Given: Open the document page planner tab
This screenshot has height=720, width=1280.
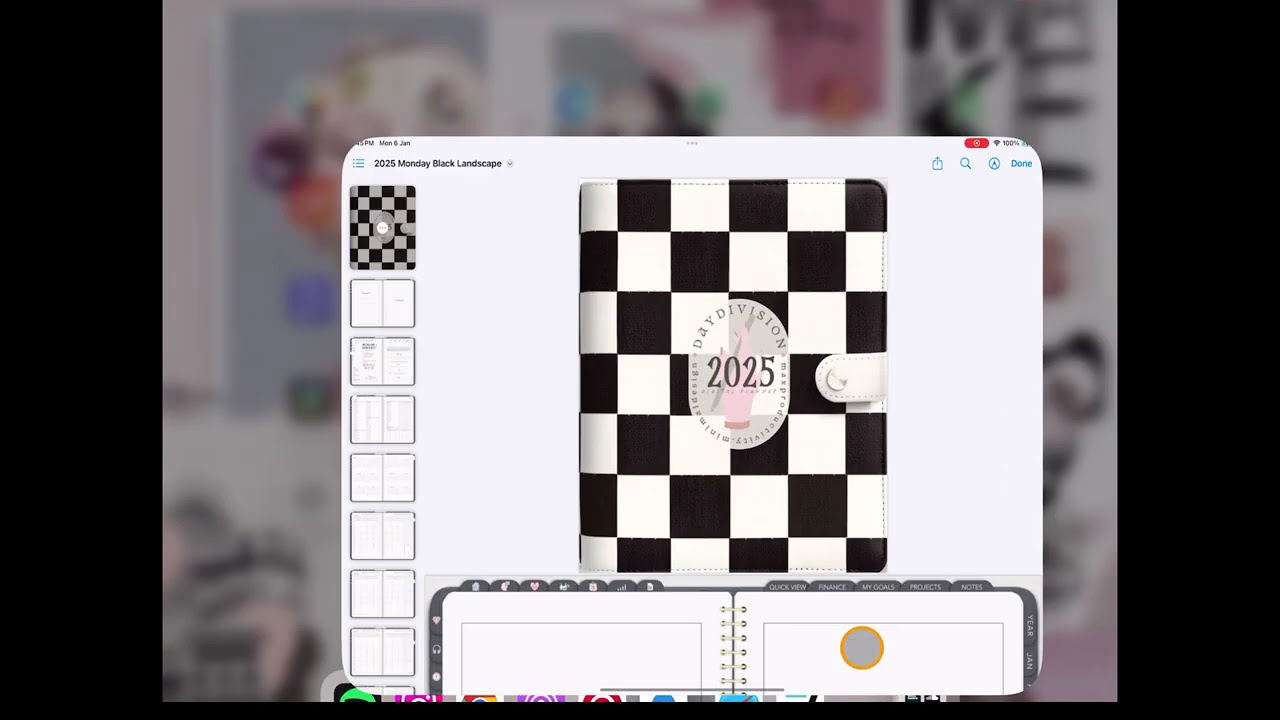Looking at the screenshot, I should click(x=650, y=587).
